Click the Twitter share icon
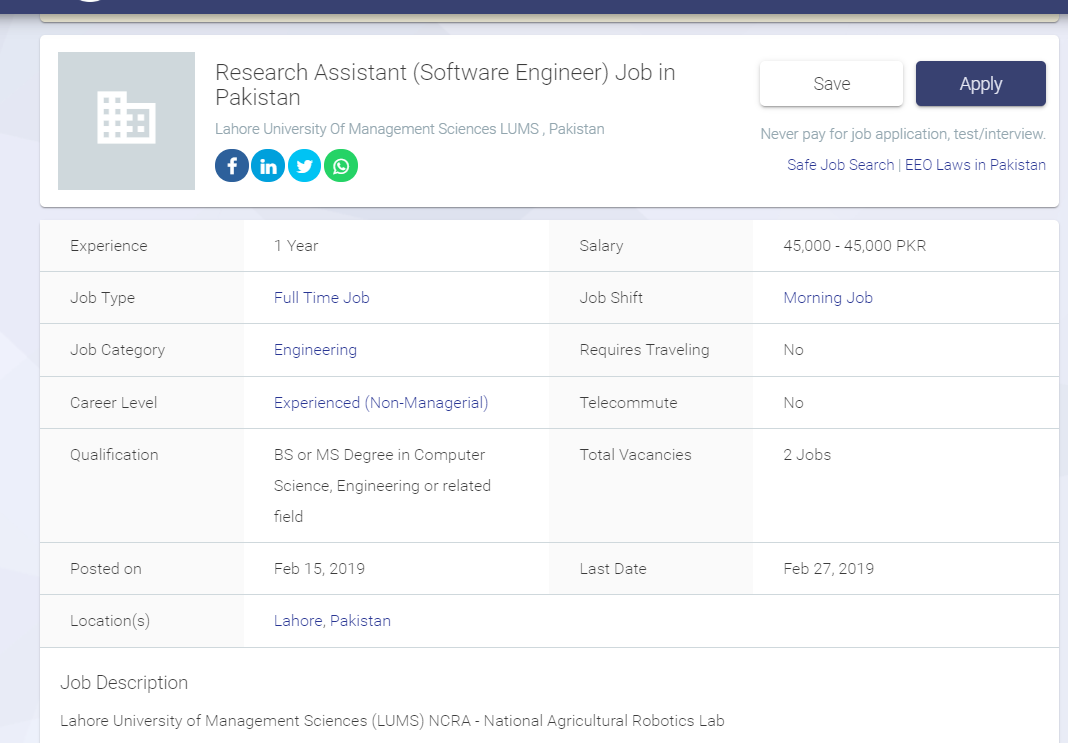 pyautogui.click(x=304, y=166)
